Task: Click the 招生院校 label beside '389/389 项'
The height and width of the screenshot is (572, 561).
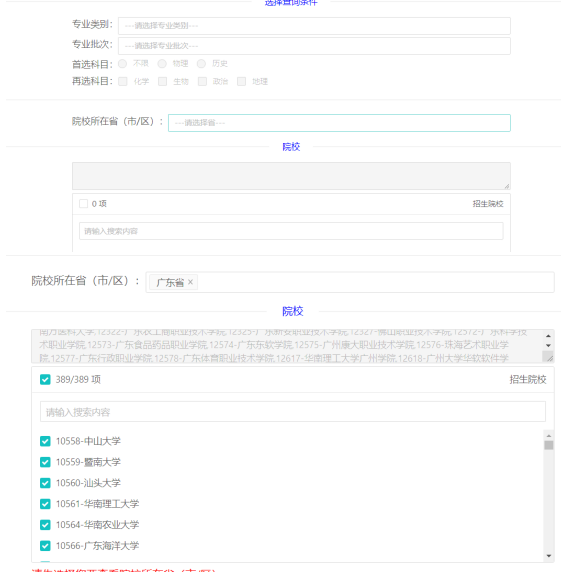Action: click(528, 379)
